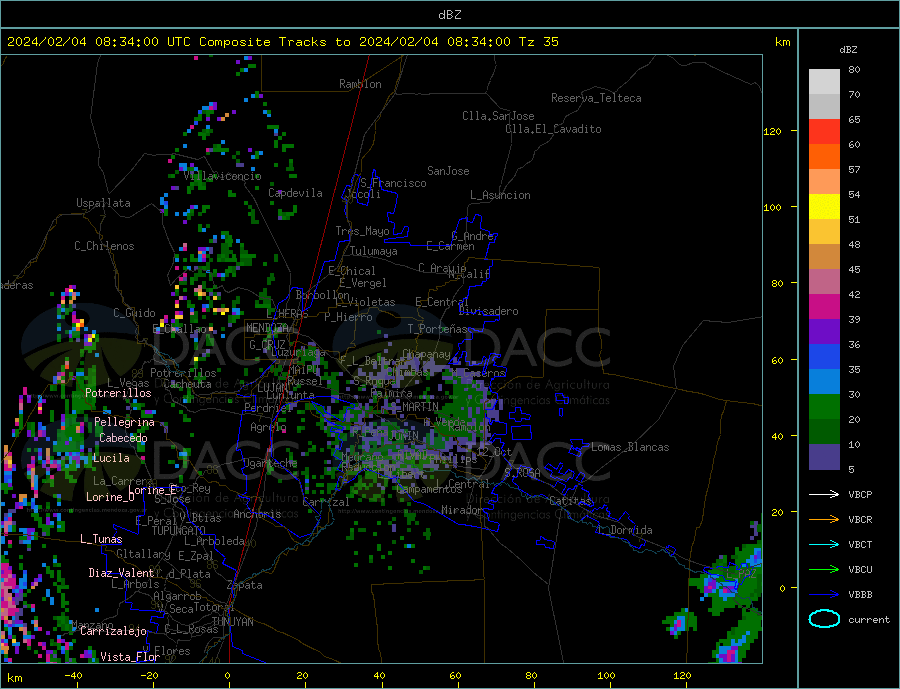Click the cyan 'current' ellipse symbol

(x=824, y=619)
